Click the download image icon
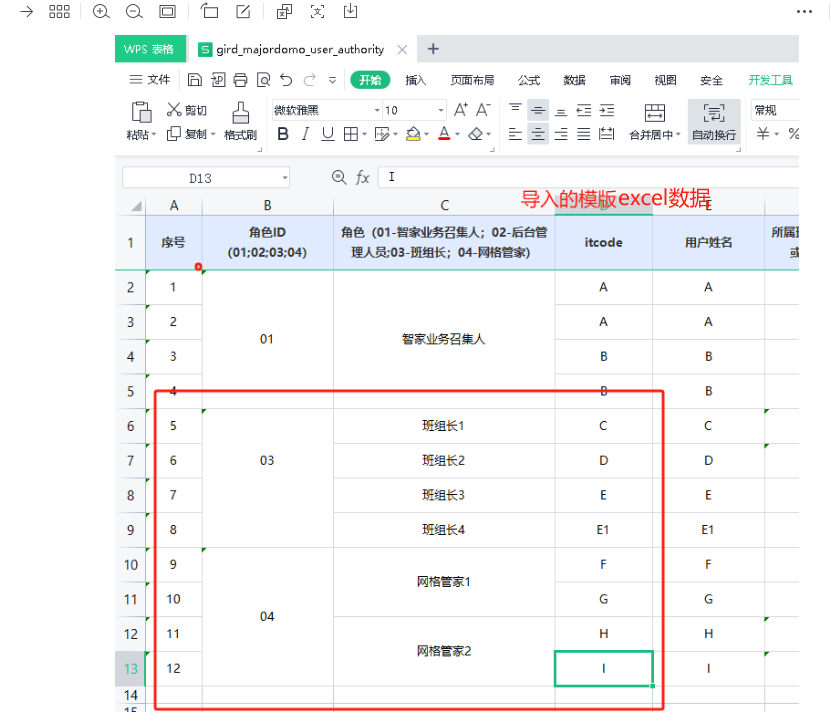The height and width of the screenshot is (712, 831). click(x=350, y=11)
